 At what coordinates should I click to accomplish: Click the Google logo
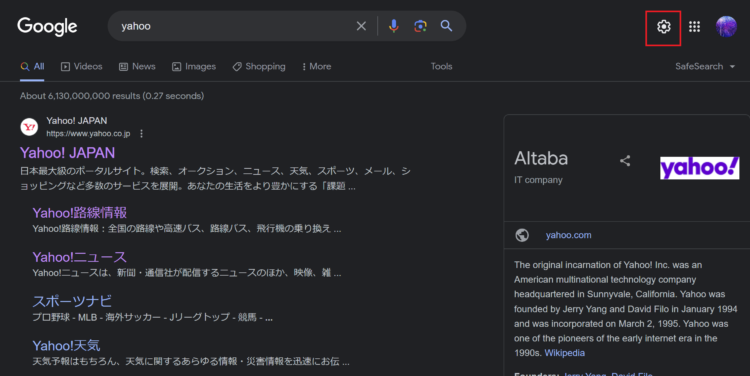[47, 26]
